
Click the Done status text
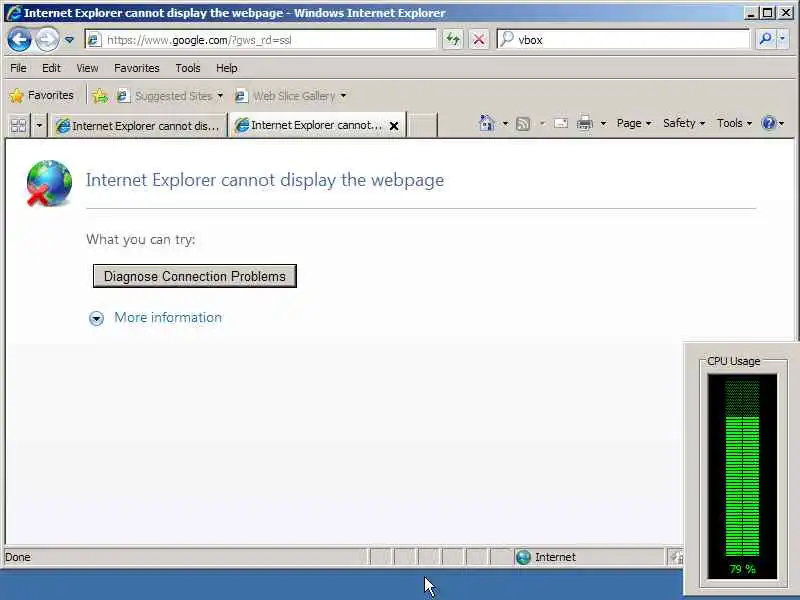(18, 557)
